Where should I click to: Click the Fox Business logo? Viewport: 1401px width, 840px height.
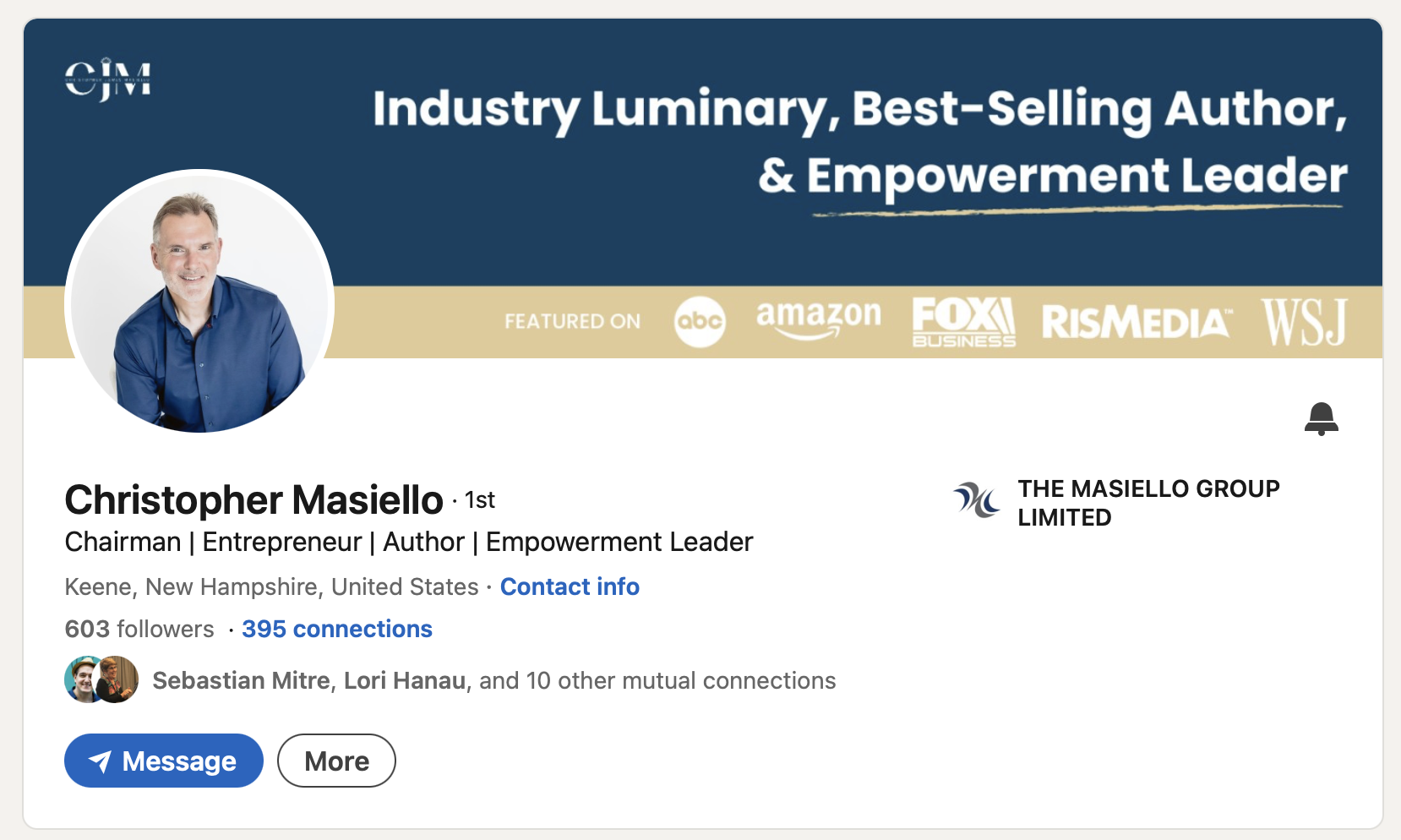tap(963, 322)
